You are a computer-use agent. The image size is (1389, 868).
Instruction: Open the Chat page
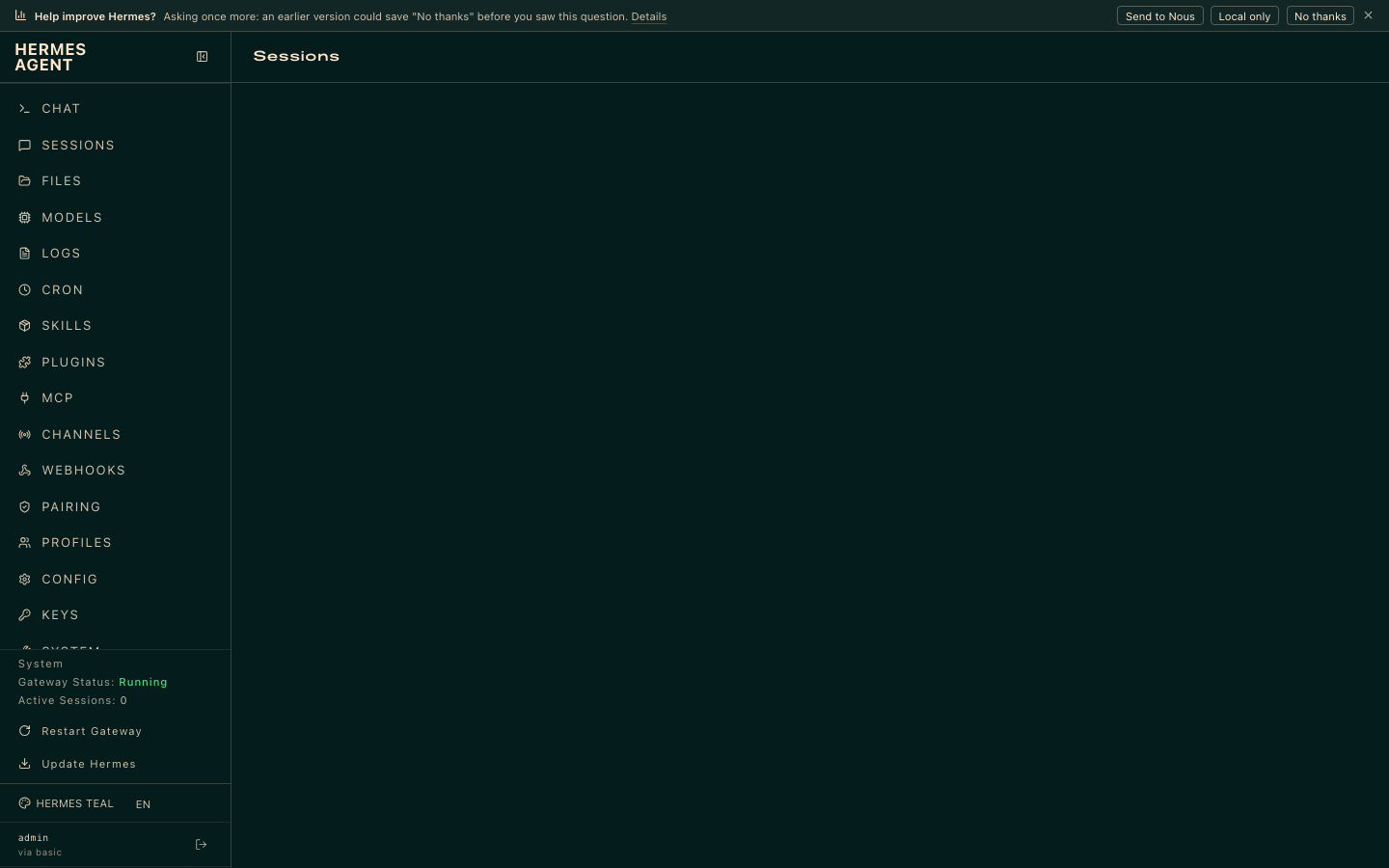[115, 109]
